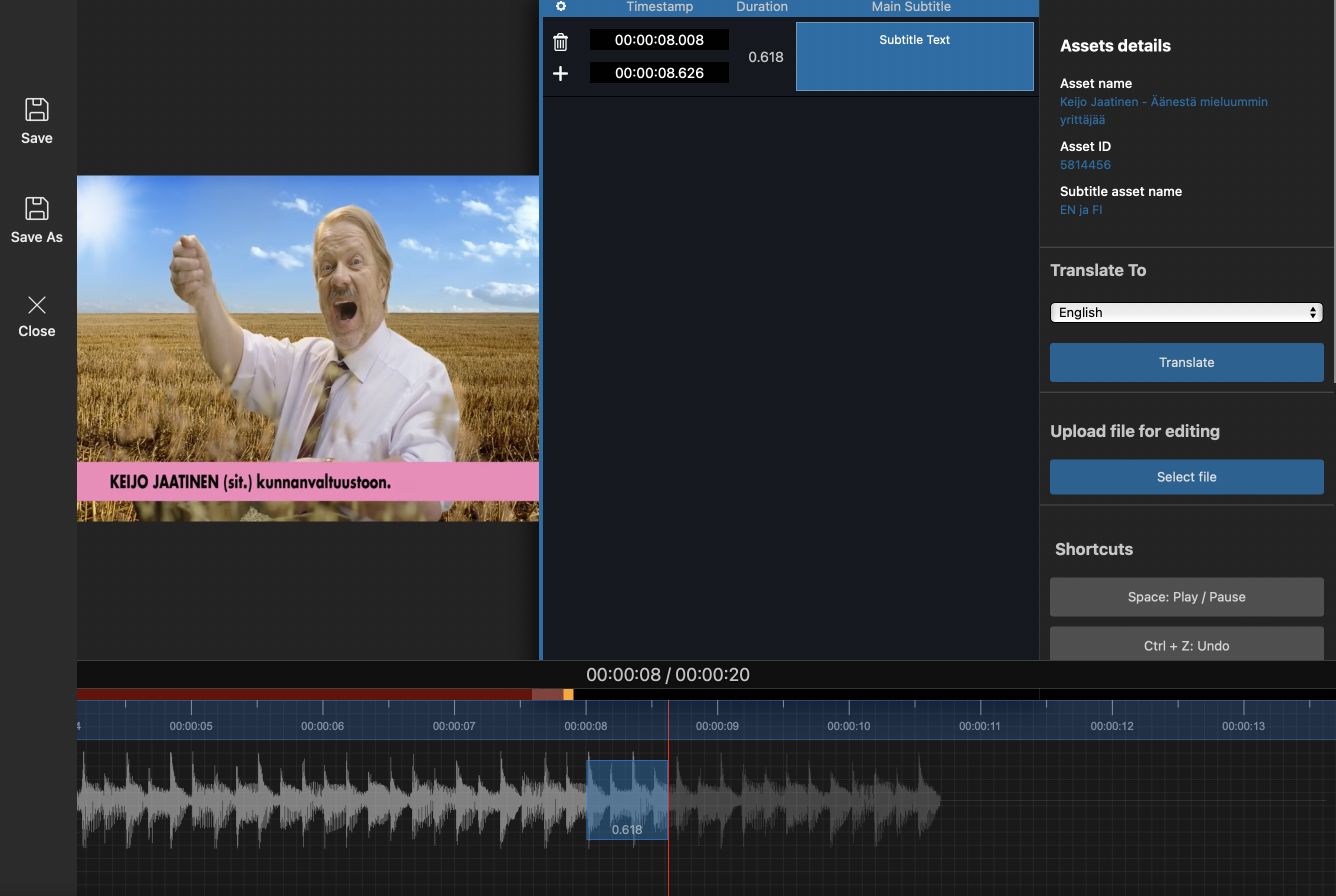Open the English language dropdown

pos(1185,312)
